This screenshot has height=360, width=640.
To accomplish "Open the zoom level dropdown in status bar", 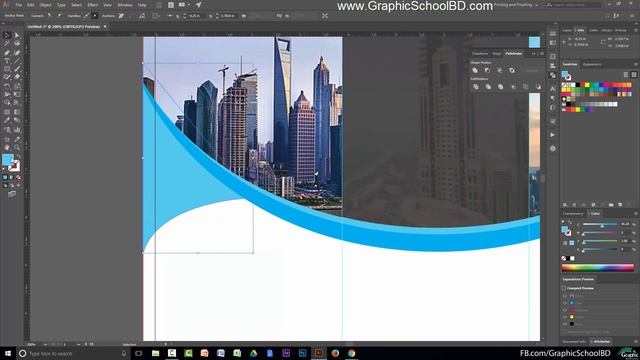I will point(45,344).
